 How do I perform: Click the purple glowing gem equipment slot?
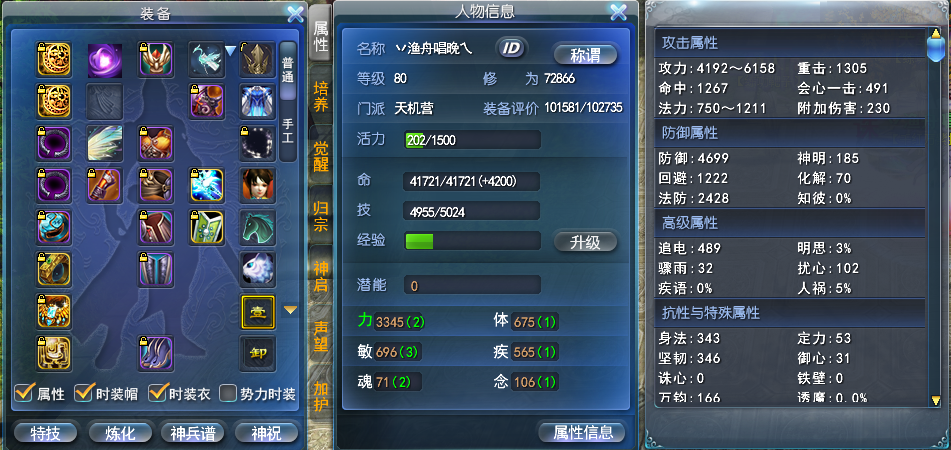(x=105, y=60)
